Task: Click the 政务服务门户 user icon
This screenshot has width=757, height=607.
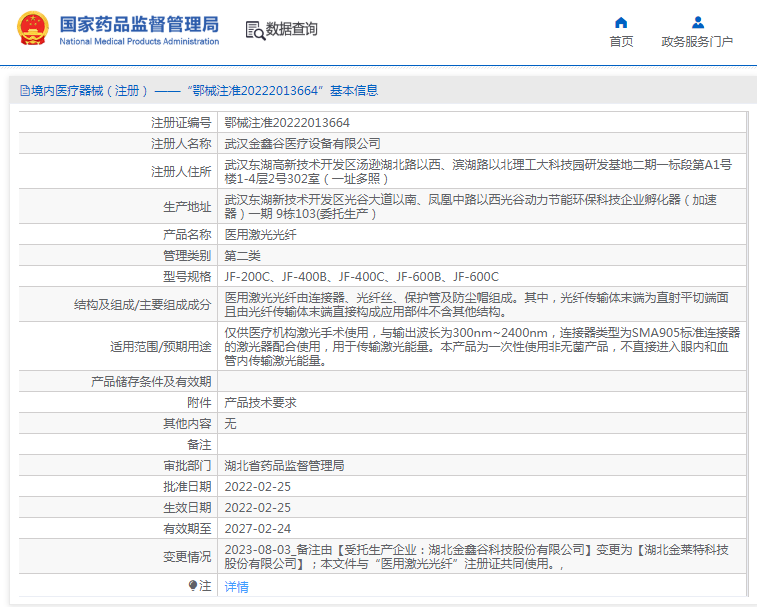Action: click(x=698, y=22)
